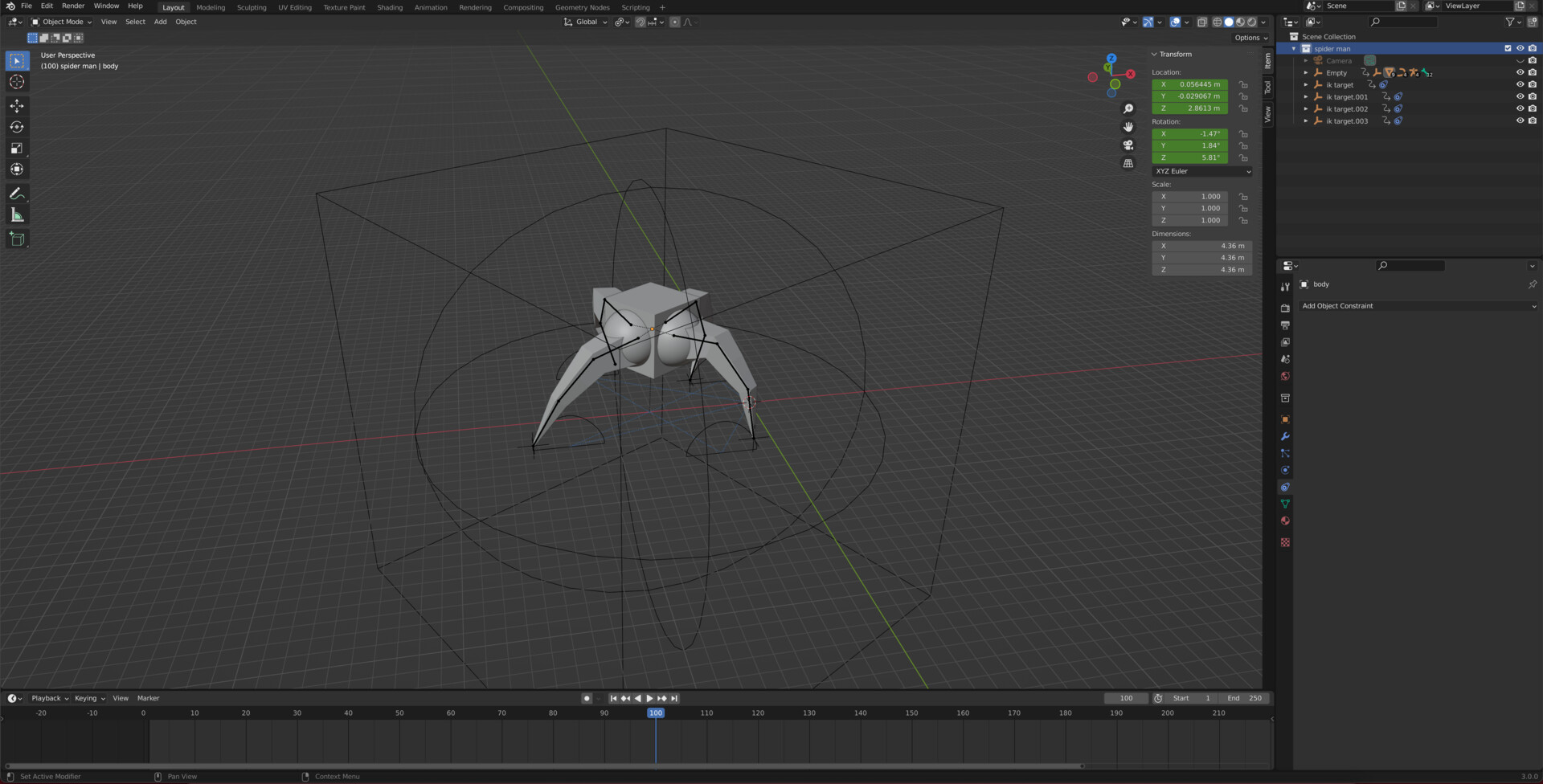Select the Move tool in toolbar
The image size is (1543, 784).
point(17,106)
